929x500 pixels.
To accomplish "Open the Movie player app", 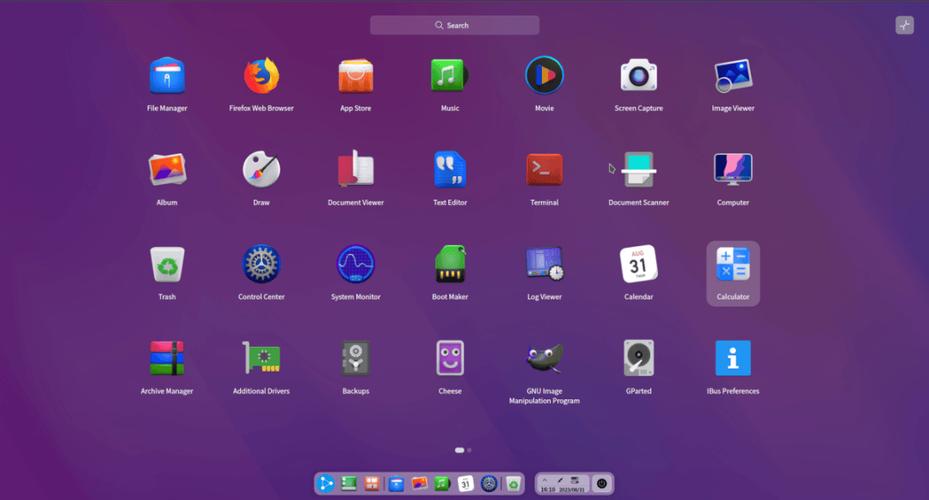I will coord(544,76).
